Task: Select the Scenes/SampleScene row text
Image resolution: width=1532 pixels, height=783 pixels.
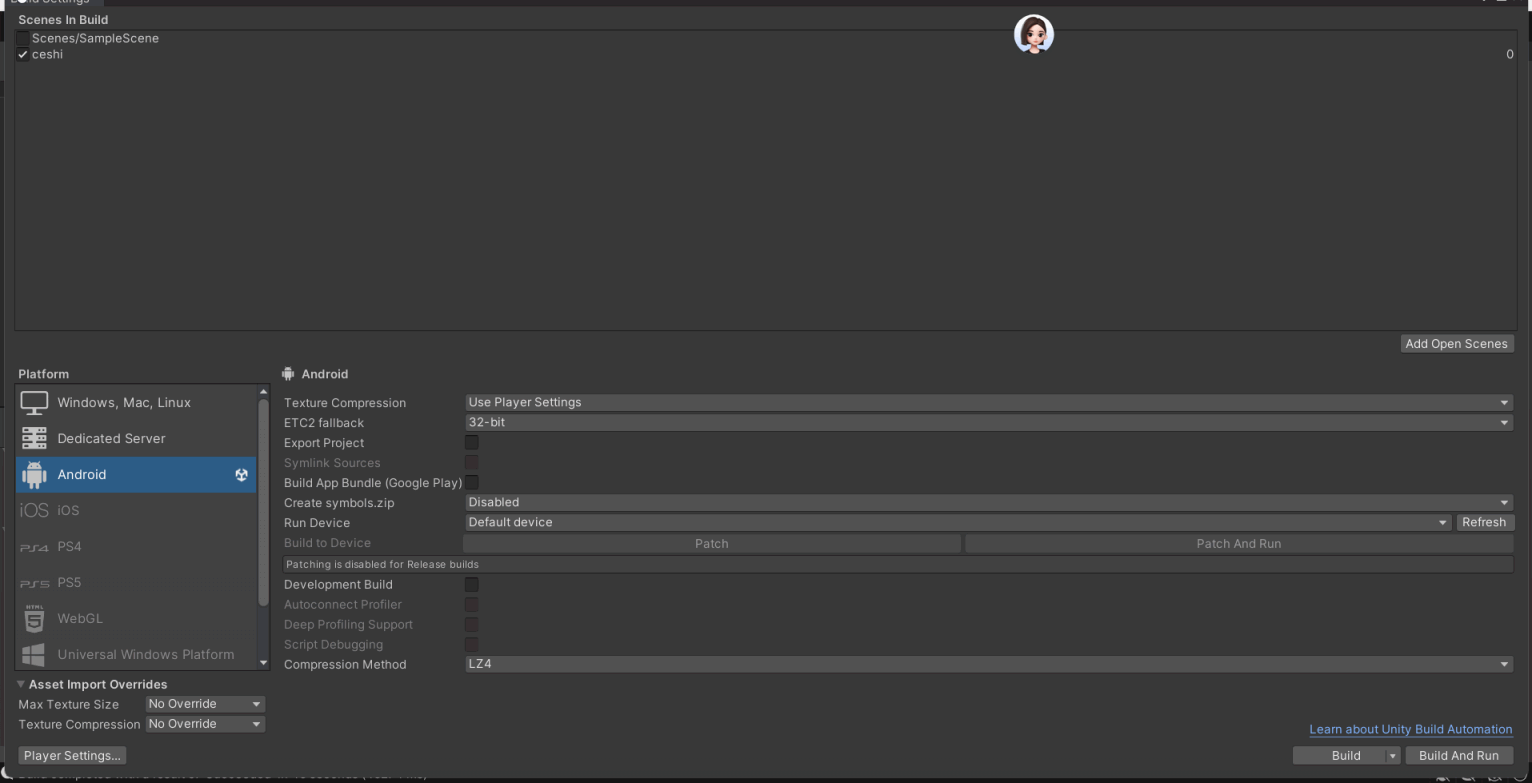Action: [95, 38]
